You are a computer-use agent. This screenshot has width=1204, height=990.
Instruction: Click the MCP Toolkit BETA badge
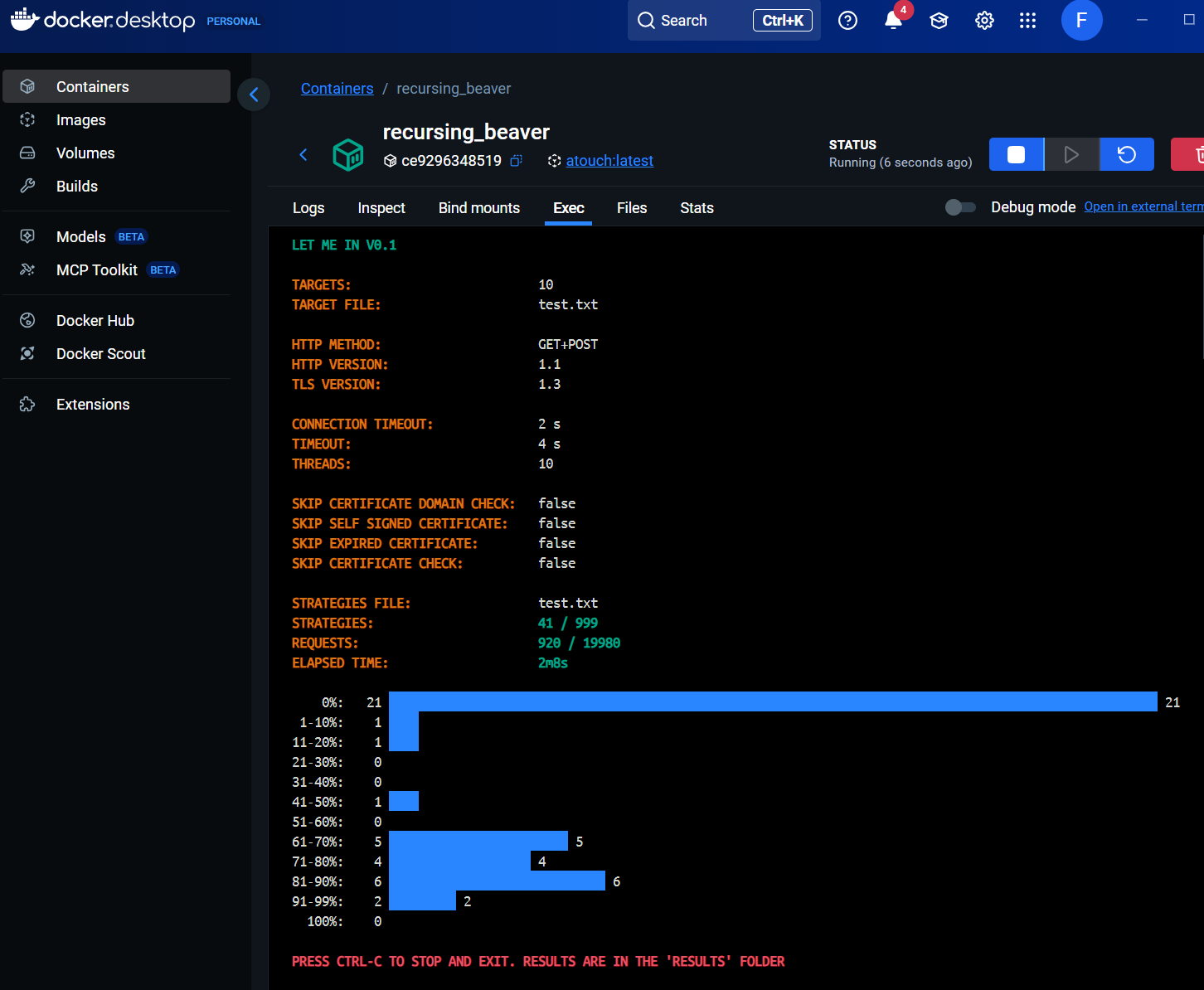[163, 270]
